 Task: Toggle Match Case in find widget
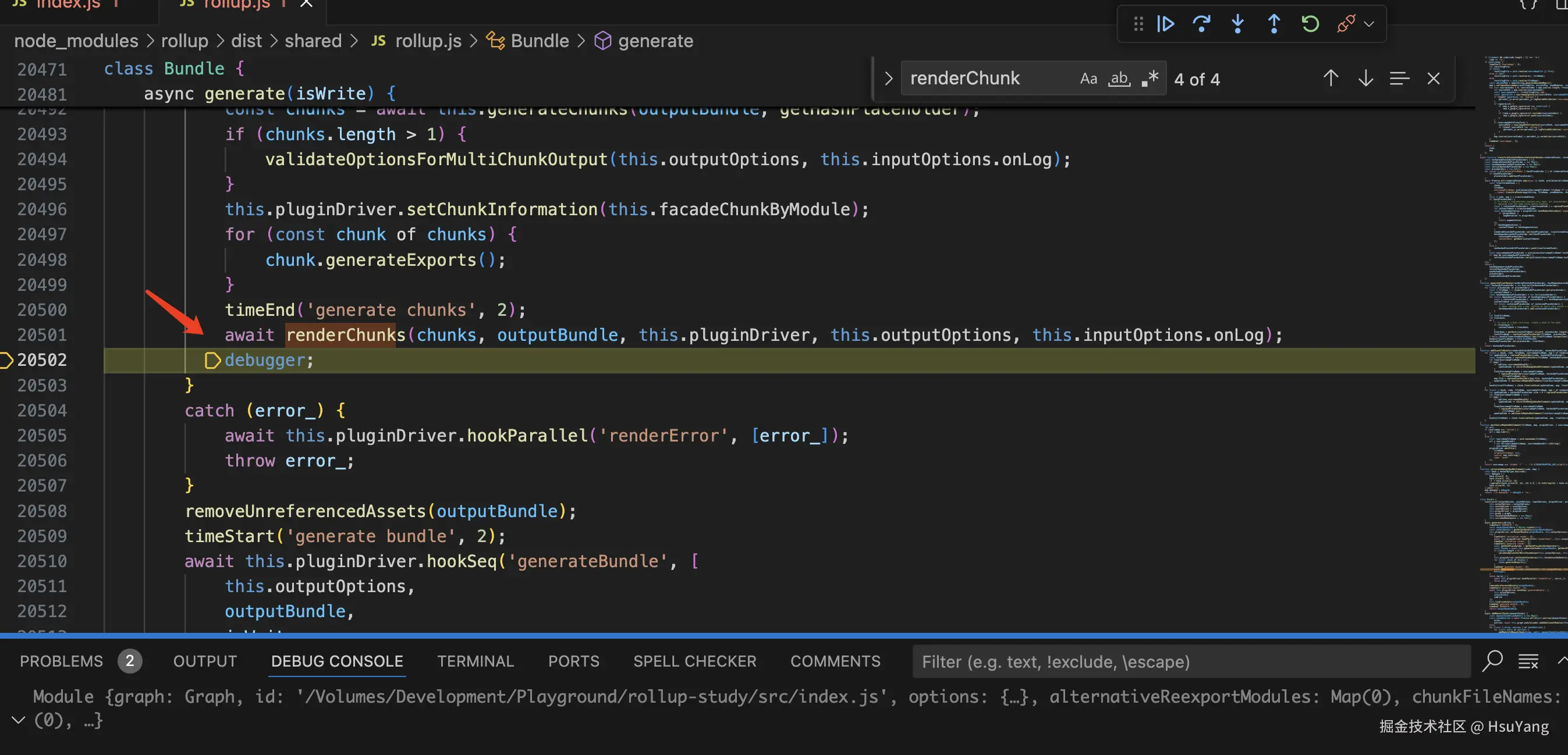point(1088,79)
